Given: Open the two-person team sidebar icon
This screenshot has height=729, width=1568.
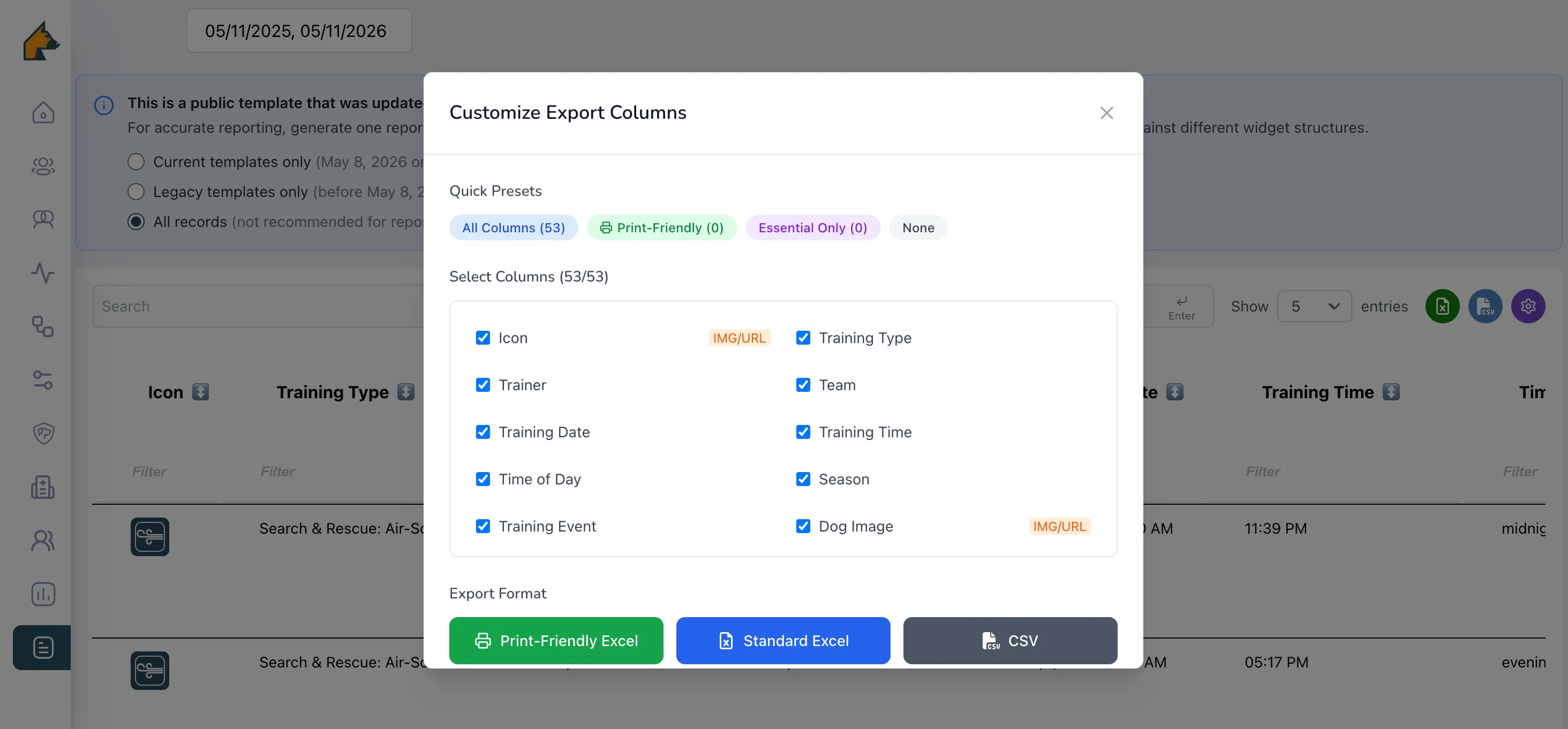Looking at the screenshot, I should [x=43, y=219].
